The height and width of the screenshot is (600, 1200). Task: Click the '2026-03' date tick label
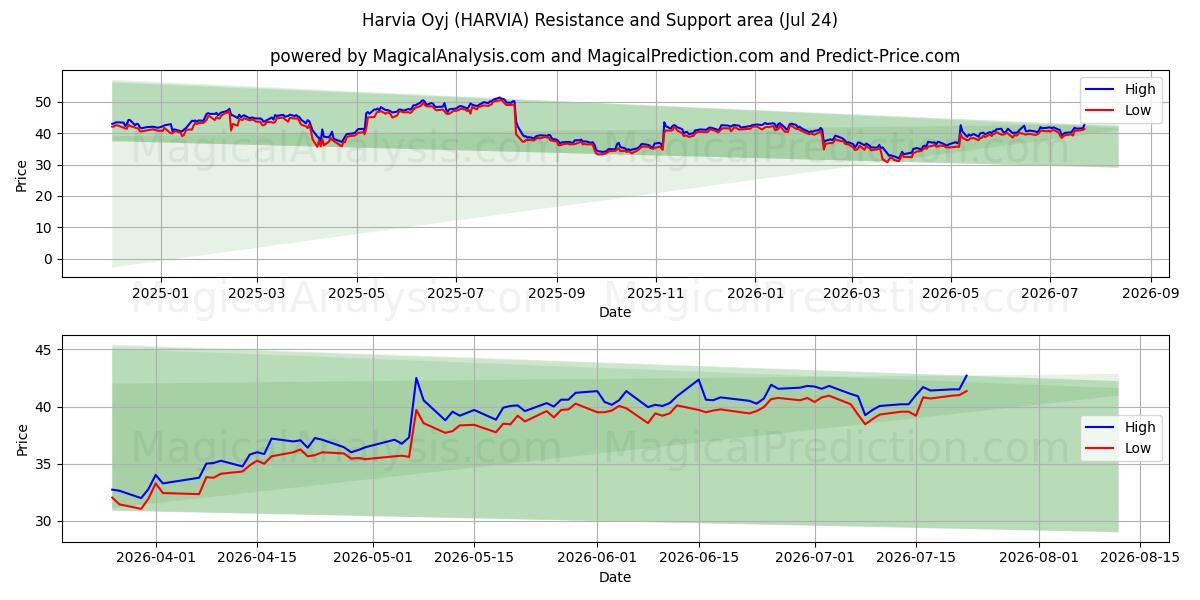click(852, 293)
